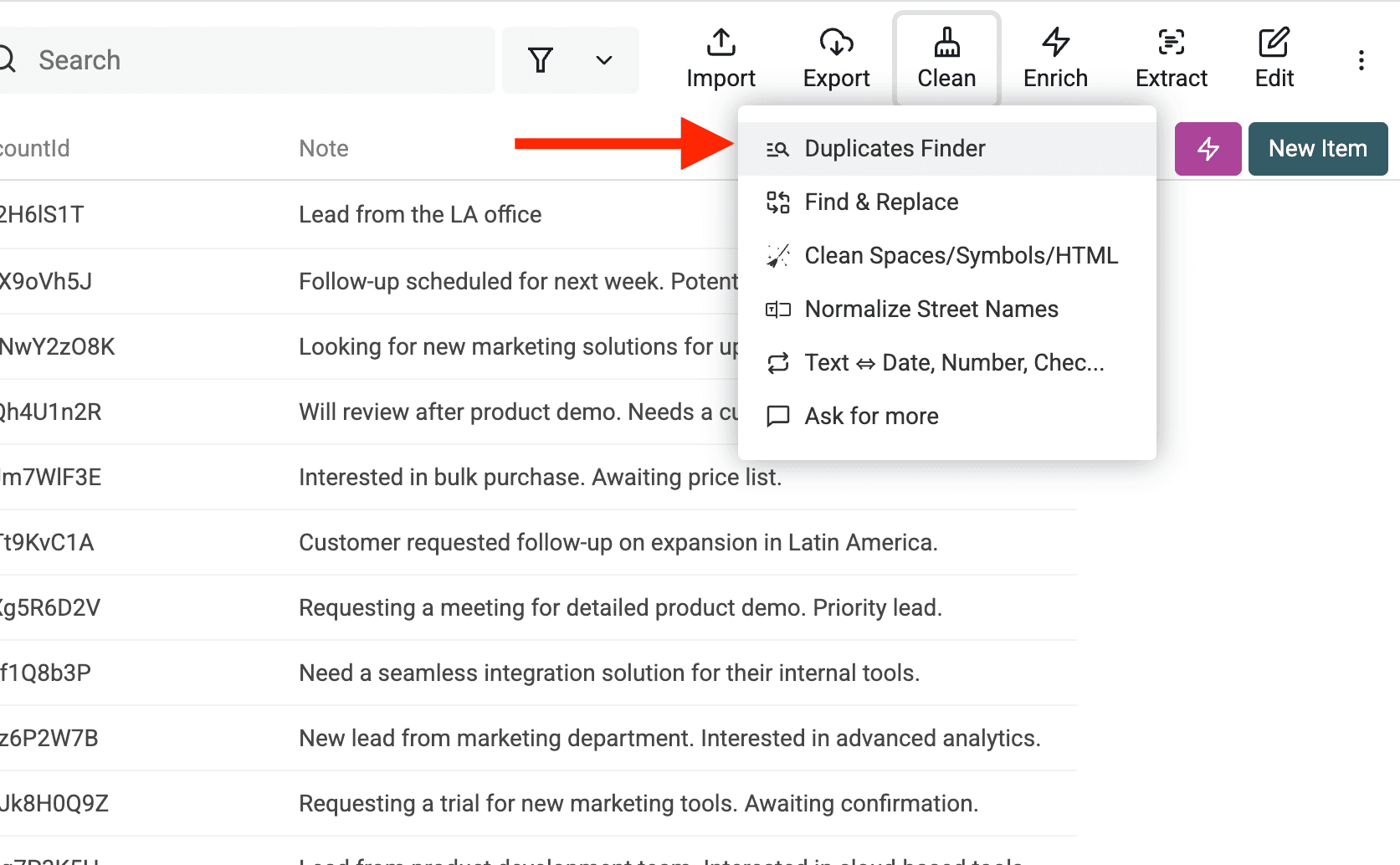Expand the filter dropdown chevron
Image resolution: width=1400 pixels, height=865 pixels.
point(602,60)
